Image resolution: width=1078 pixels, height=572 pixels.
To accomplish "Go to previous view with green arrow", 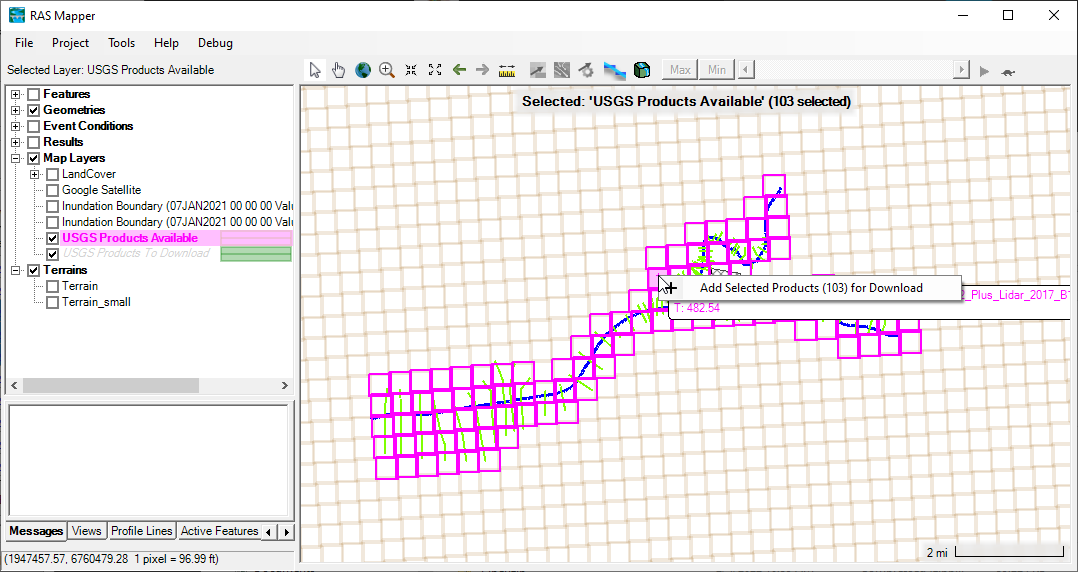I will 459,70.
